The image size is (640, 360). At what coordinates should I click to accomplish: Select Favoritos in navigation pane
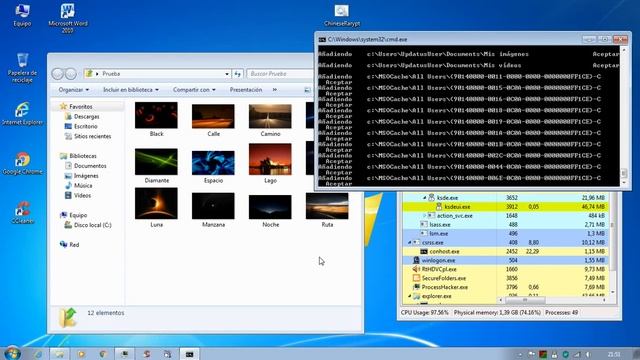(x=81, y=107)
